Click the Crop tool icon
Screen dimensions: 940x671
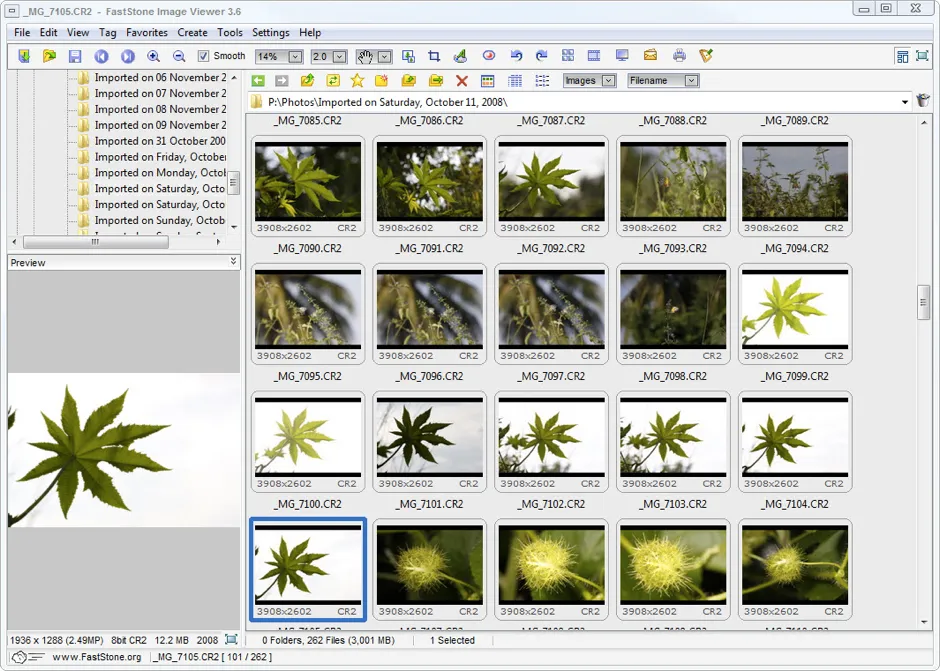click(x=434, y=57)
